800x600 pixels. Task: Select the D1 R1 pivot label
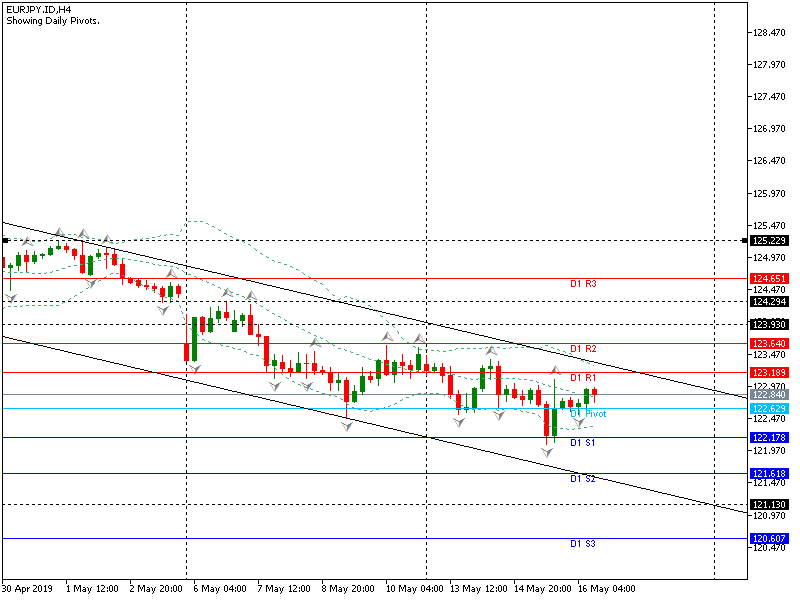[x=583, y=378]
